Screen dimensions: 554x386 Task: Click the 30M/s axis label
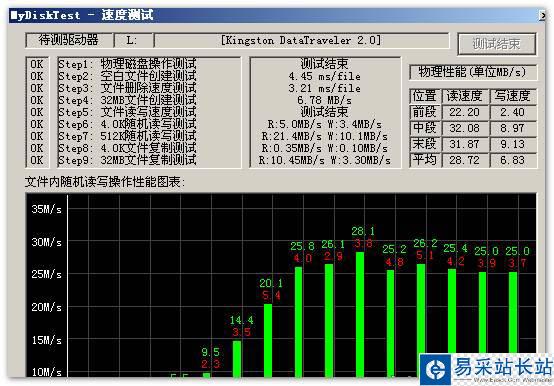pyautogui.click(x=47, y=242)
